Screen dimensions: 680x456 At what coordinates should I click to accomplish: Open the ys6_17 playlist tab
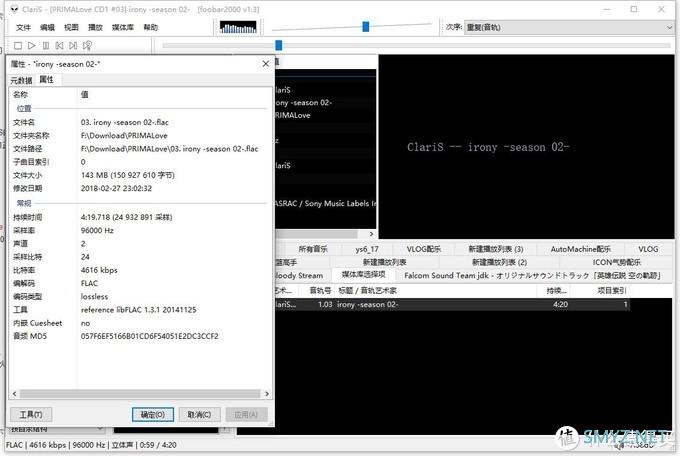[367, 249]
